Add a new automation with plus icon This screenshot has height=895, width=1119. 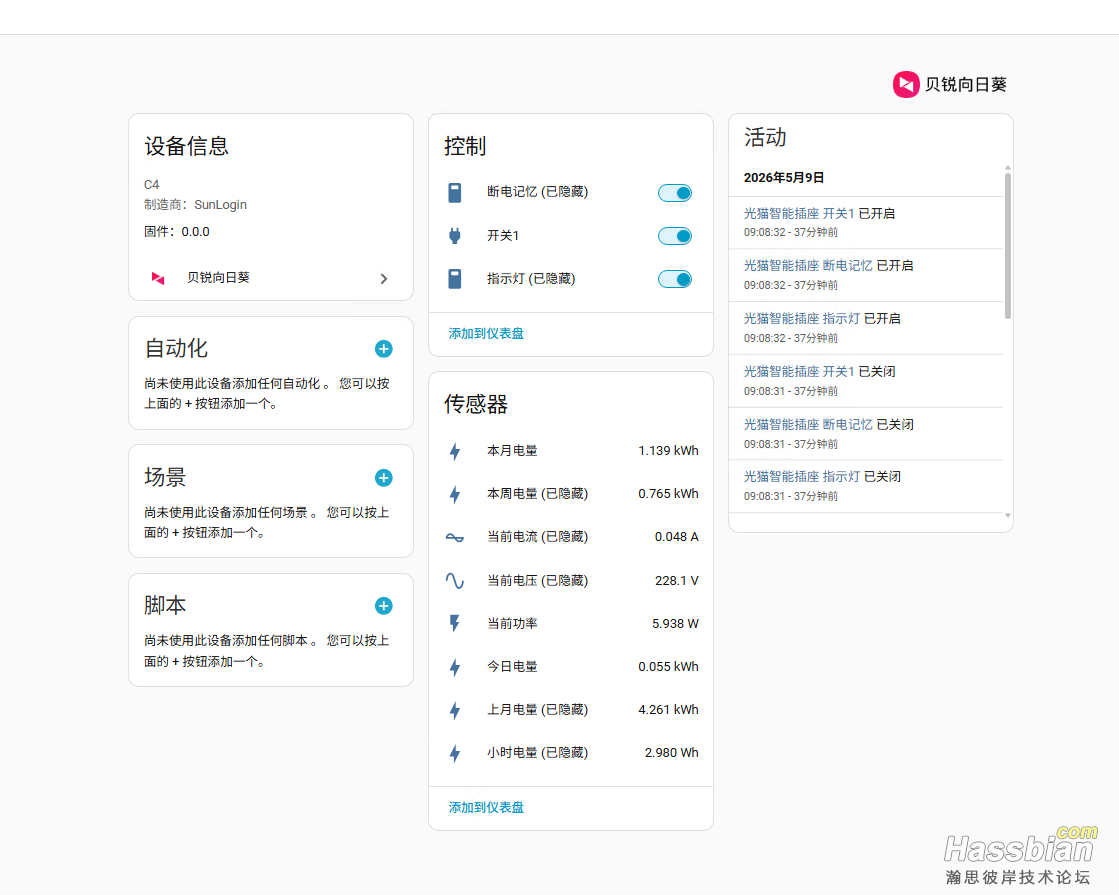pyautogui.click(x=383, y=349)
